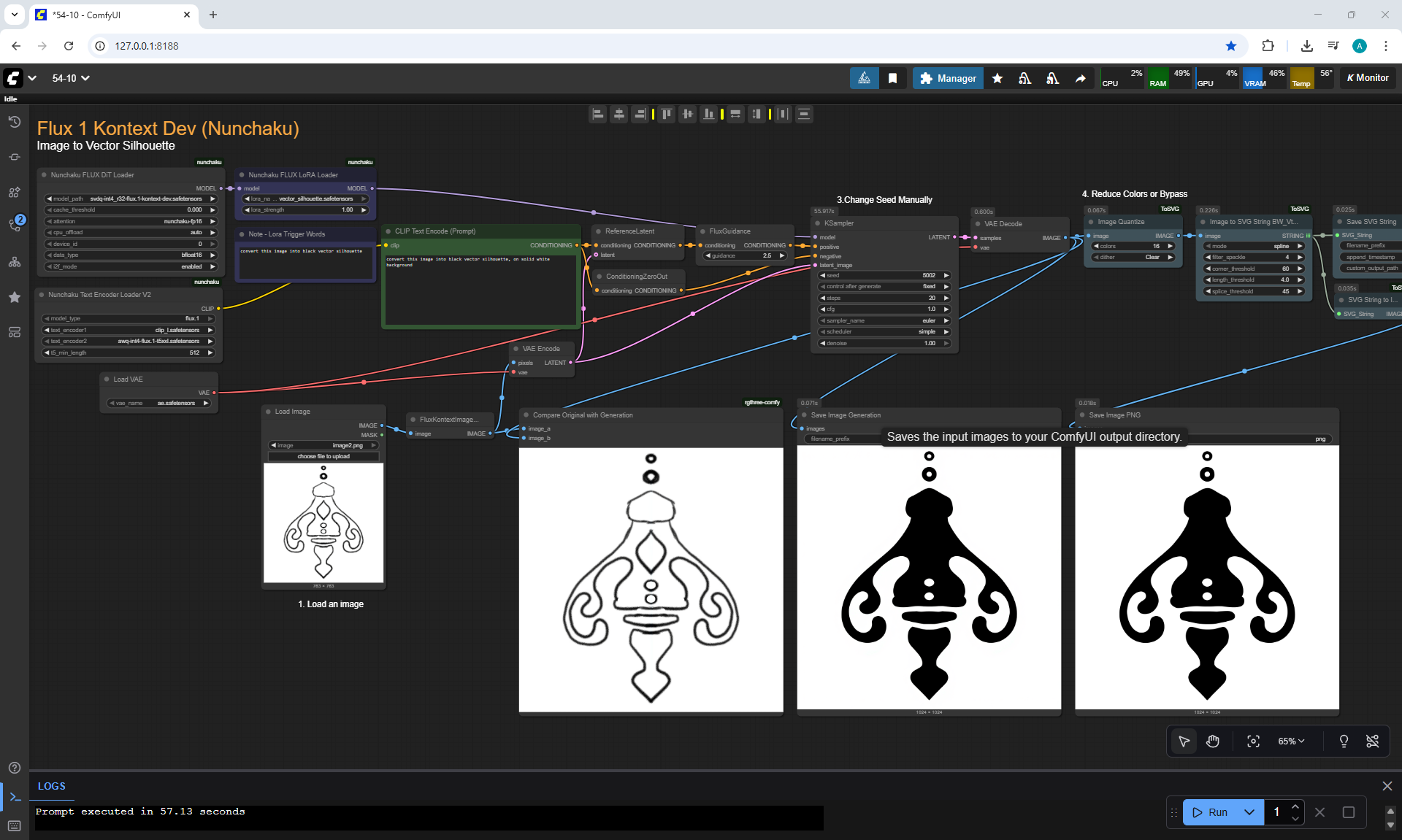Open the 65% zoom level dropdown

tap(1290, 741)
